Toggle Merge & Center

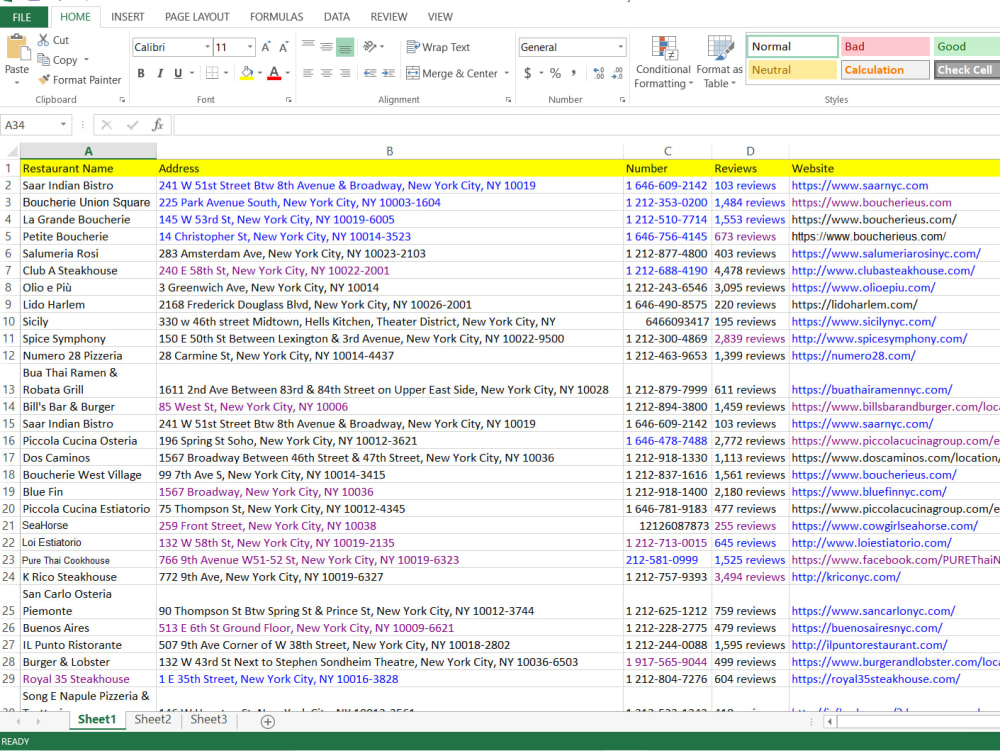[x=452, y=73]
